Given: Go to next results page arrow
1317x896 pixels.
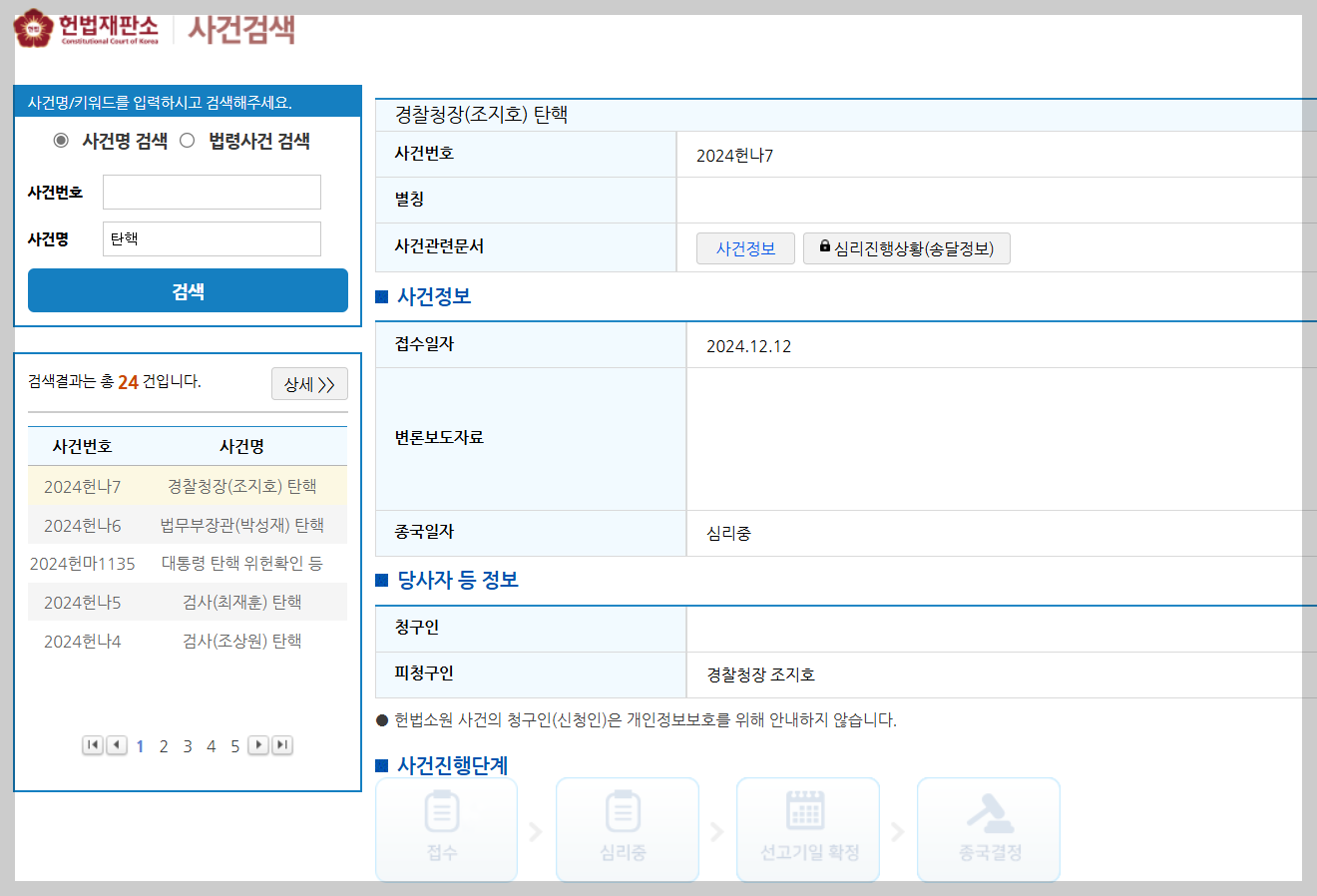Looking at the screenshot, I should click(x=258, y=744).
